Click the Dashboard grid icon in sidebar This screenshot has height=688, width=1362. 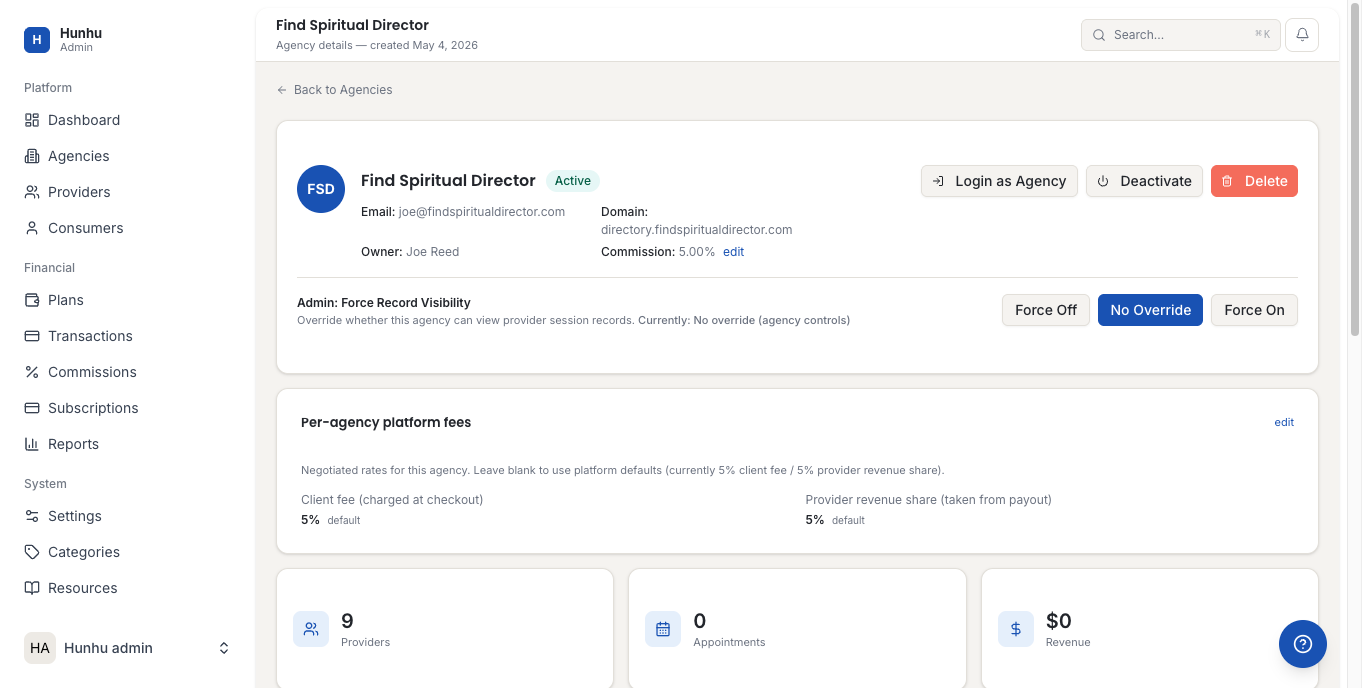[32, 120]
